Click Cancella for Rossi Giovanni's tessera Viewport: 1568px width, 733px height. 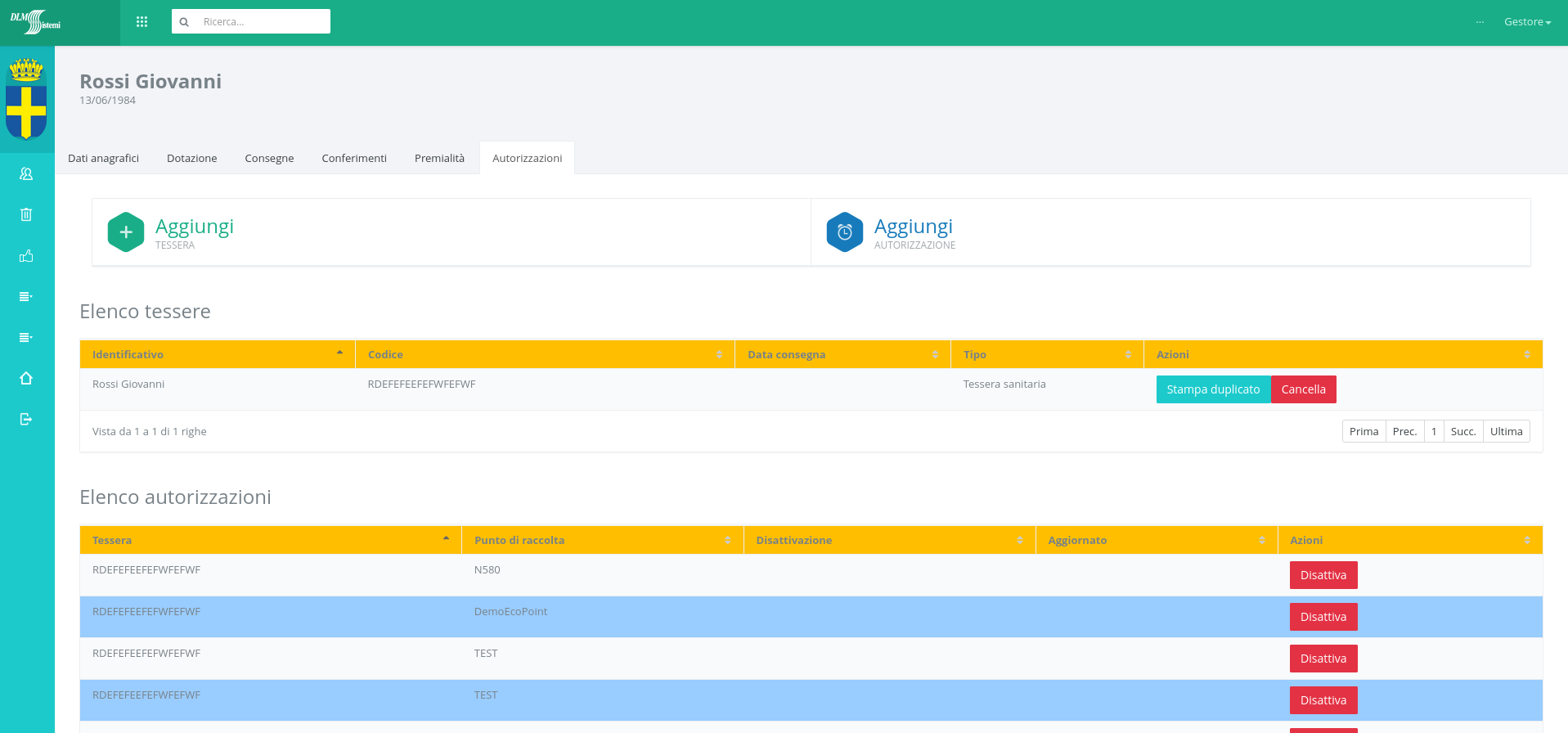coord(1303,389)
